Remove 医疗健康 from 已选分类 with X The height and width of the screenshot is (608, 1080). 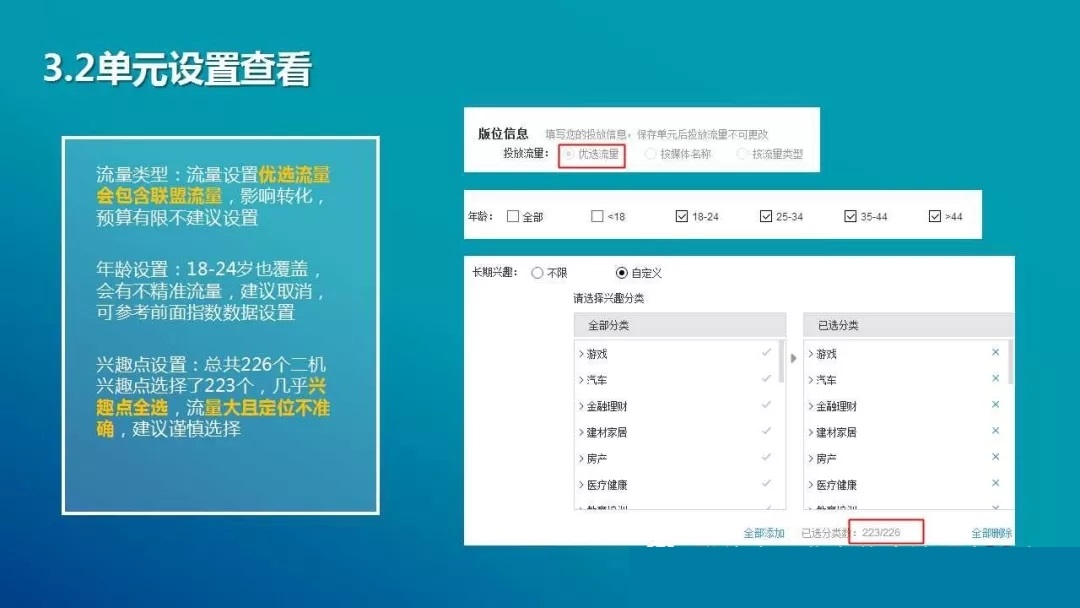pos(995,483)
